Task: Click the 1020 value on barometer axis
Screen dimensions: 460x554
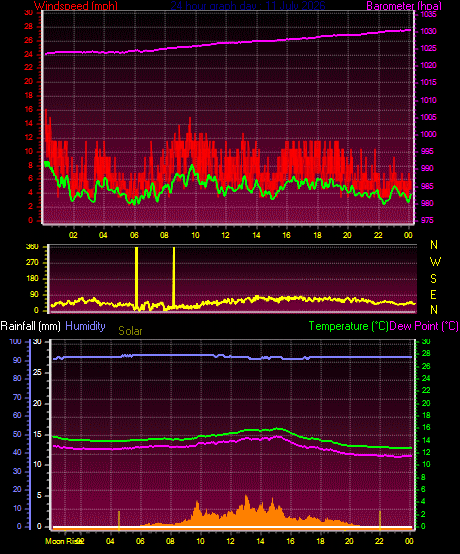Action: [428, 65]
